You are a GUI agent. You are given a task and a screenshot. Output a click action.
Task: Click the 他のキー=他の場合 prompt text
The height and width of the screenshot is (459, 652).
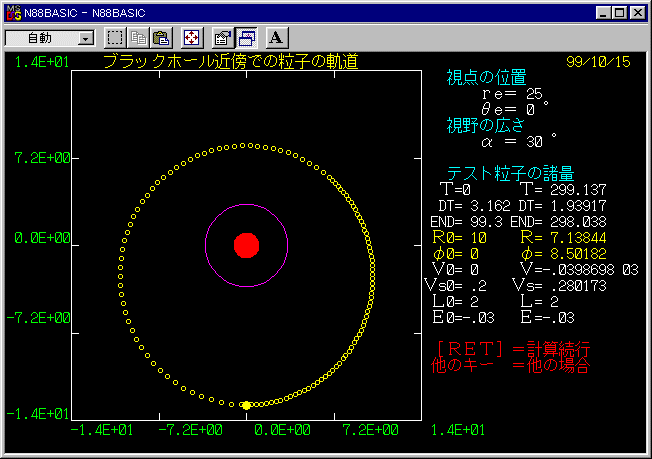(x=512, y=365)
